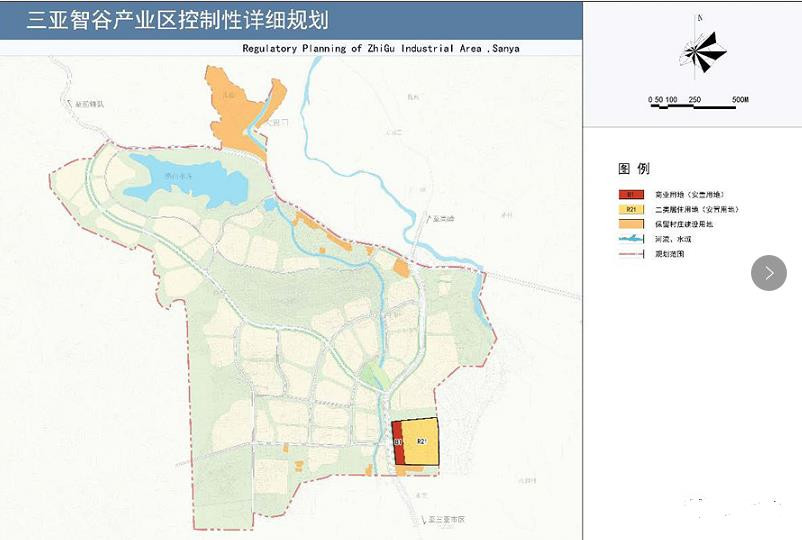Click the large blue reservoir on map
Screen dimensions: 802x540
pyautogui.click(x=190, y=180)
